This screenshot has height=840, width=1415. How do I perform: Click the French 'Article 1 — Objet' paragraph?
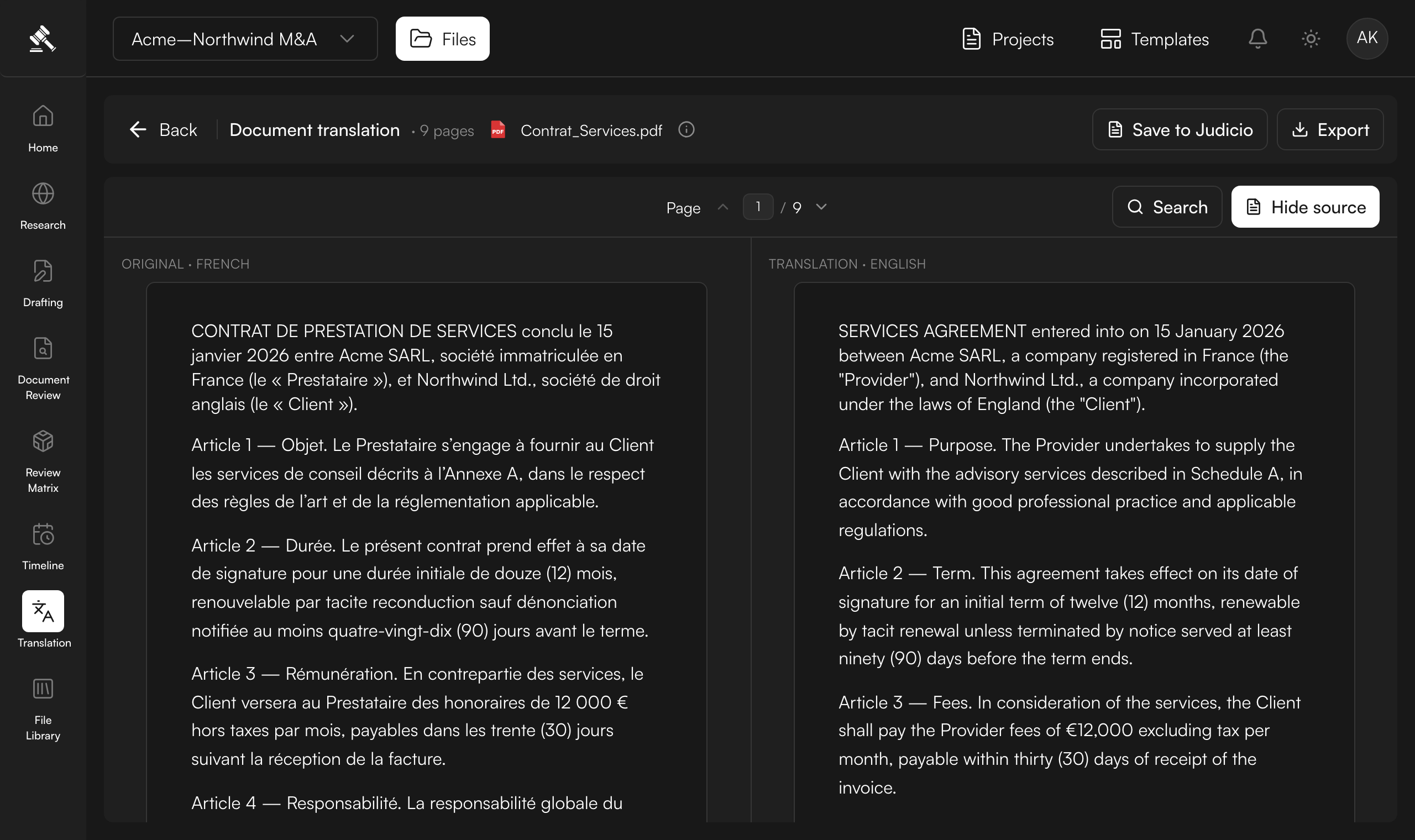[423, 473]
